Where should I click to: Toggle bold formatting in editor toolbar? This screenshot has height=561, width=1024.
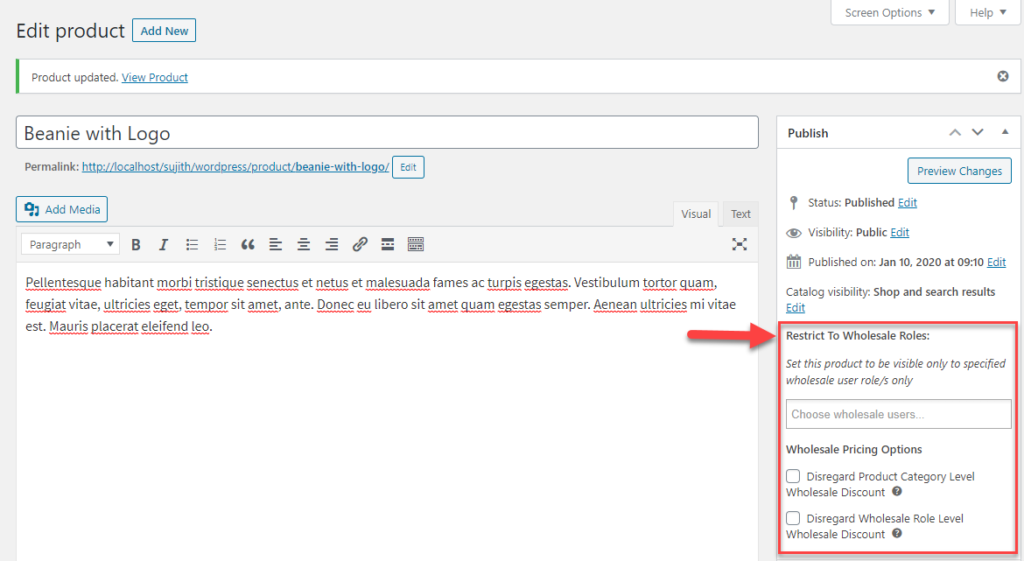136,244
